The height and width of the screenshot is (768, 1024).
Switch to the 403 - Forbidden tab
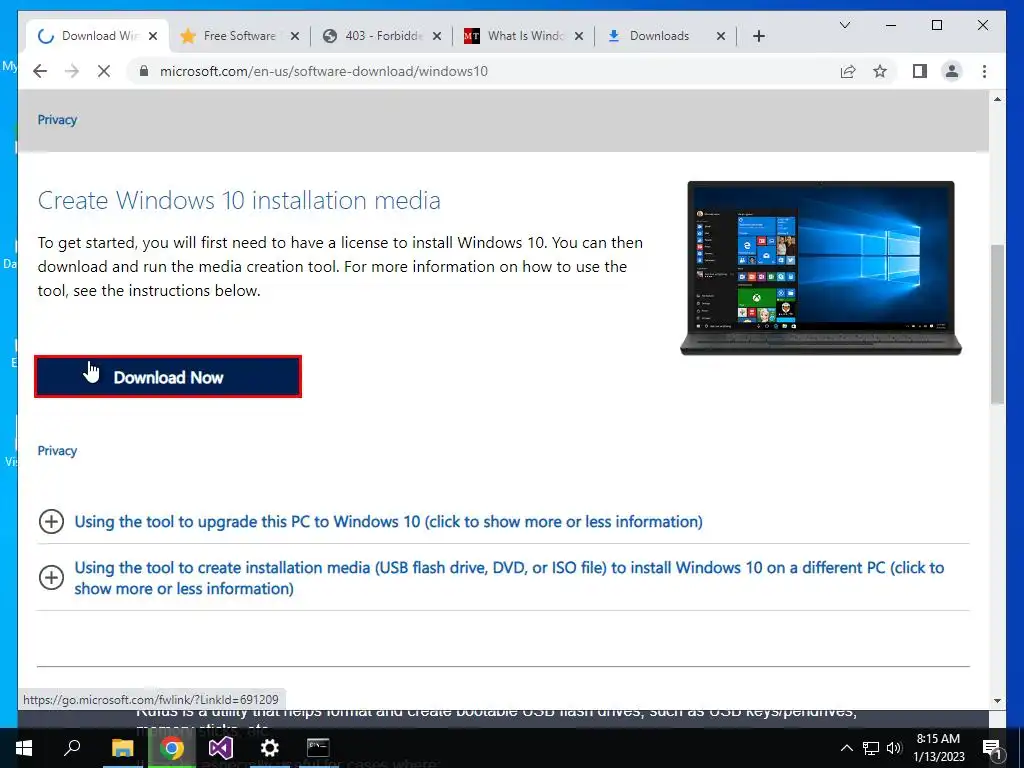382,36
